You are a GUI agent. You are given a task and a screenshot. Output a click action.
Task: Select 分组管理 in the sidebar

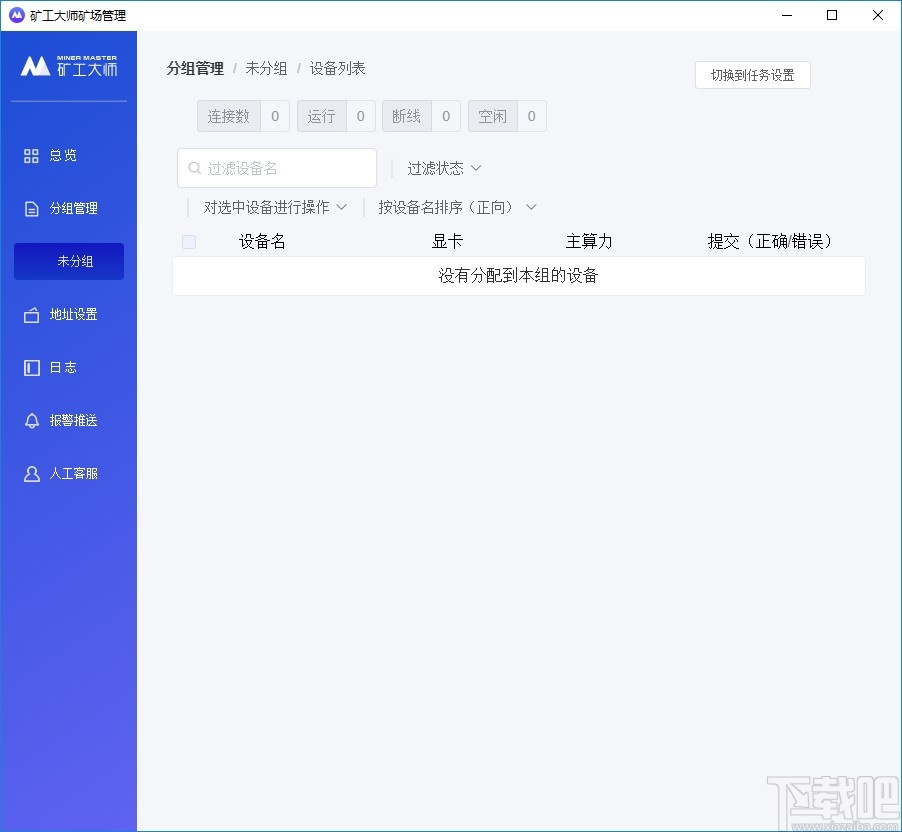tap(70, 208)
